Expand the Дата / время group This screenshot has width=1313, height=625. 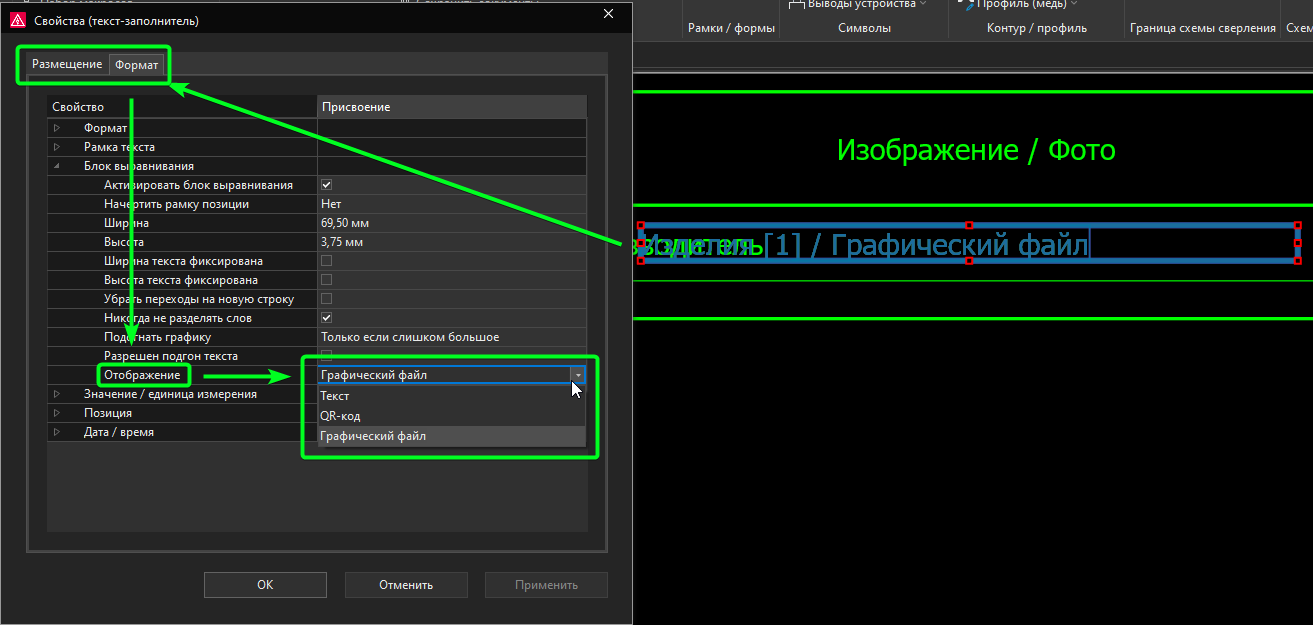click(57, 432)
